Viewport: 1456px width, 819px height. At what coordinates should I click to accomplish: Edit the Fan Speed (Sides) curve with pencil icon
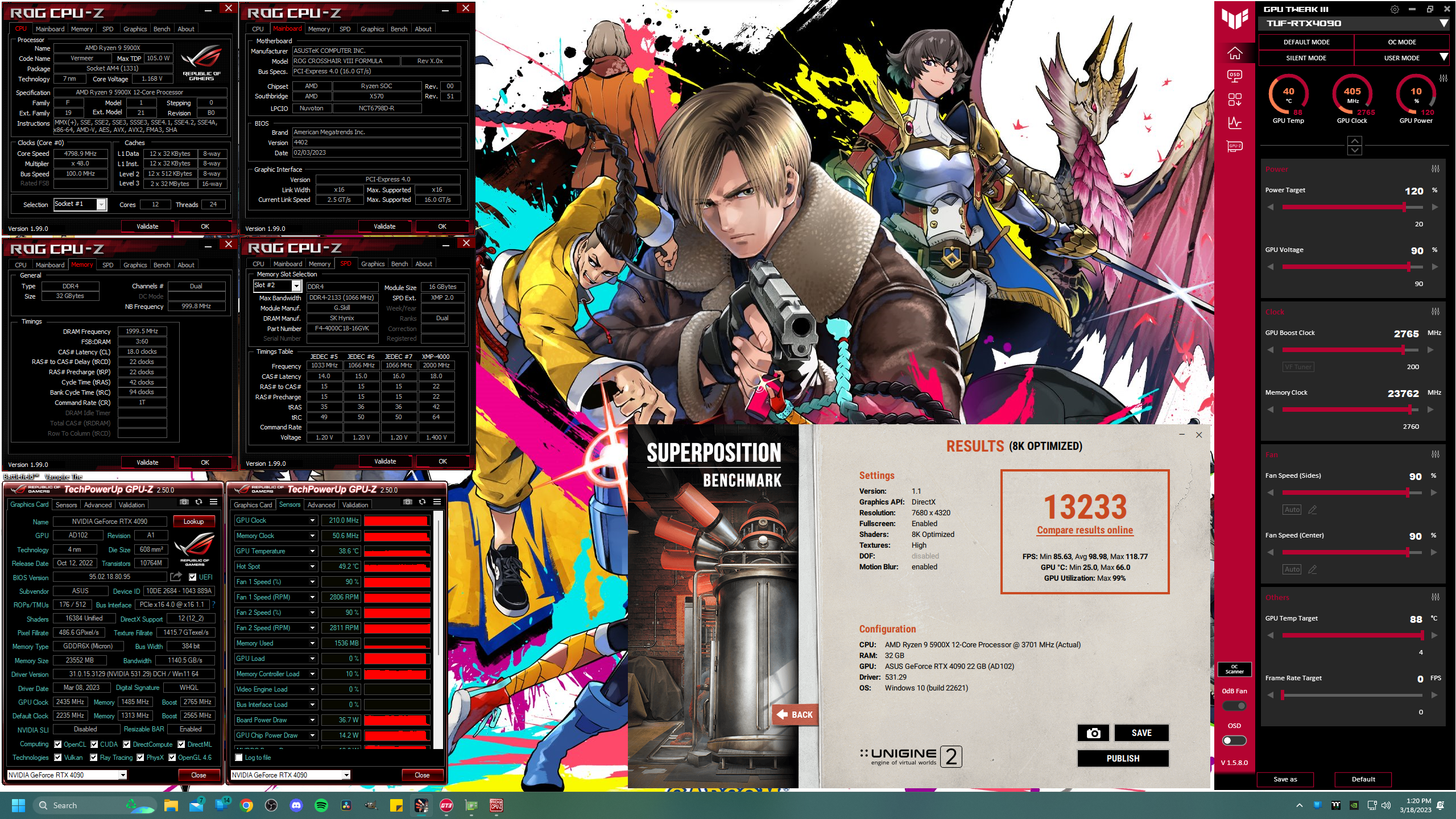tap(1313, 510)
